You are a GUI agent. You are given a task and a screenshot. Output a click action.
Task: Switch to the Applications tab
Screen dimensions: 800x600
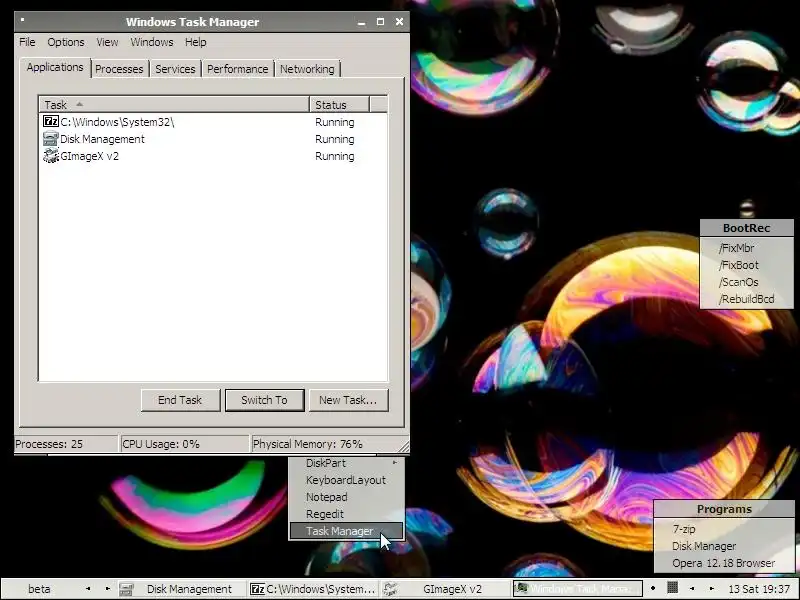point(55,67)
